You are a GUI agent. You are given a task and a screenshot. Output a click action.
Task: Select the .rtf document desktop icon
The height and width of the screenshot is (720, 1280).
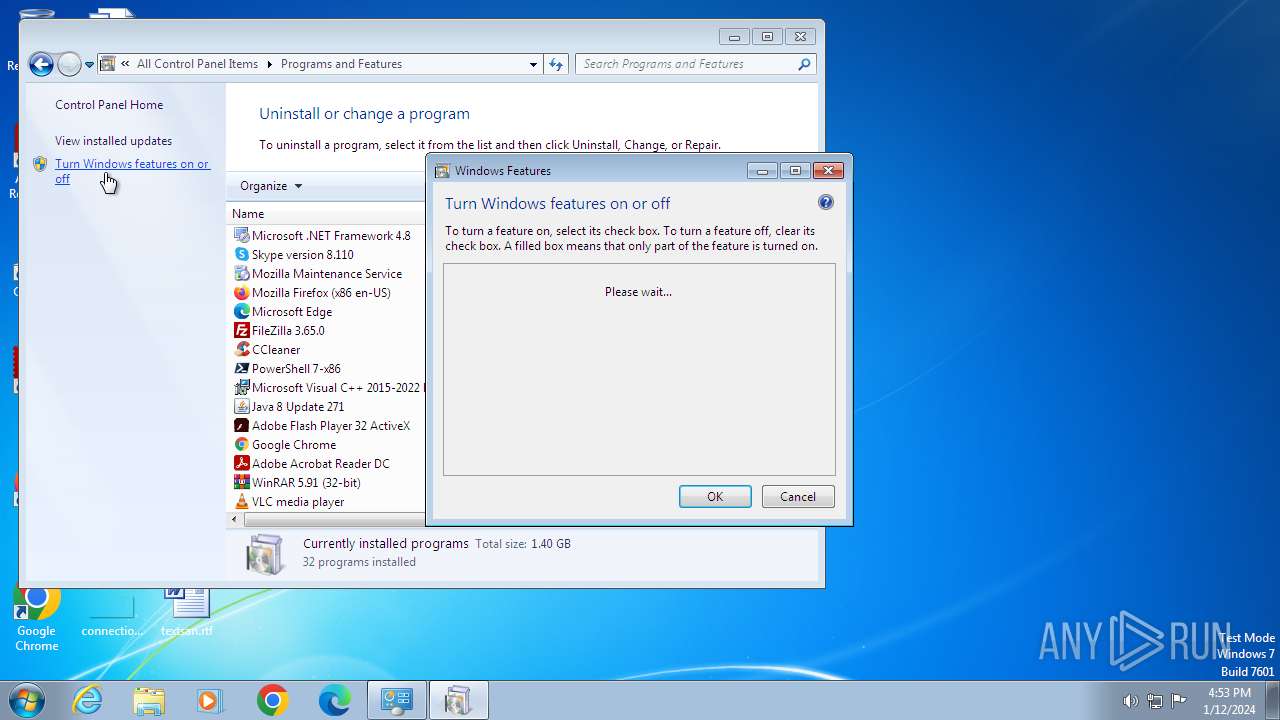187,611
